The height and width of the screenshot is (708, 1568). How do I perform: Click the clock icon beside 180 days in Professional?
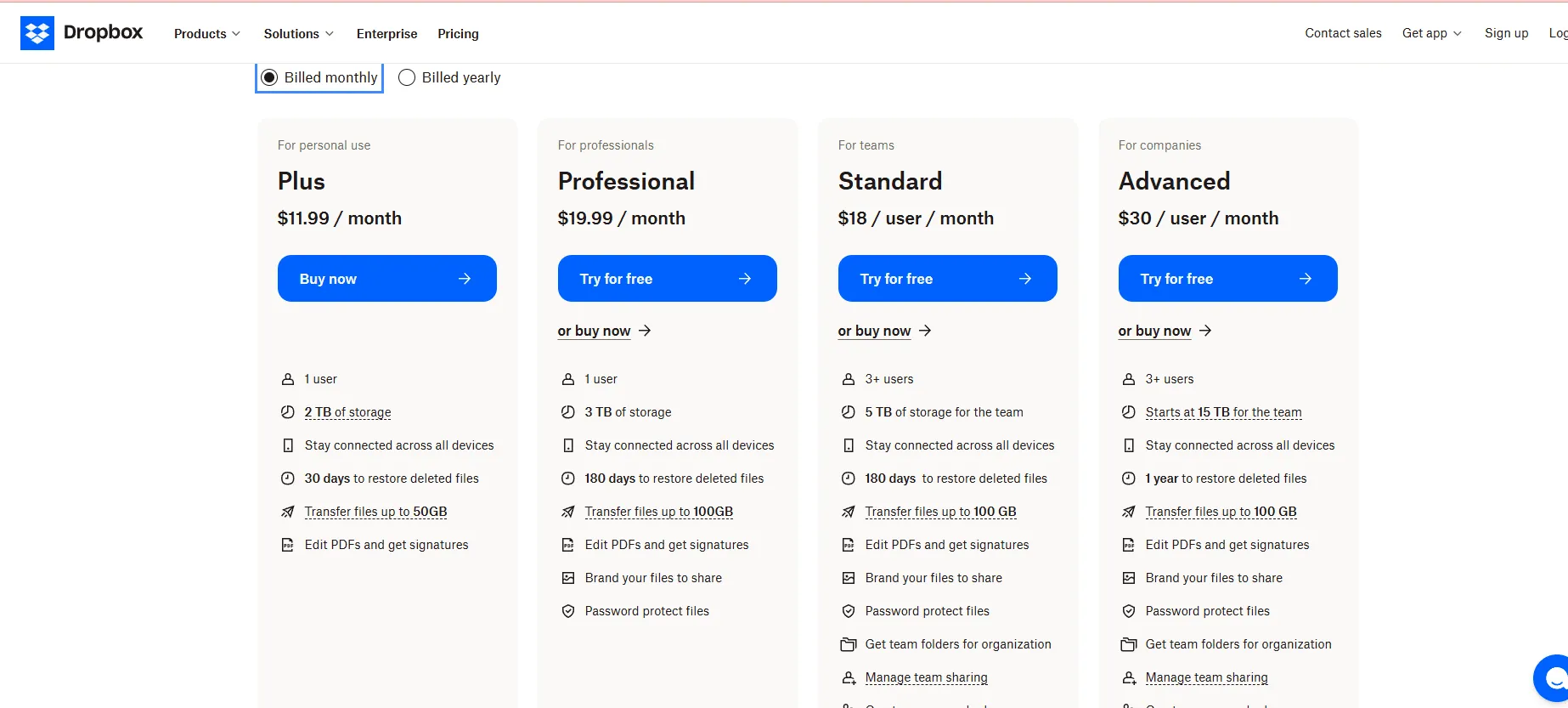(568, 479)
